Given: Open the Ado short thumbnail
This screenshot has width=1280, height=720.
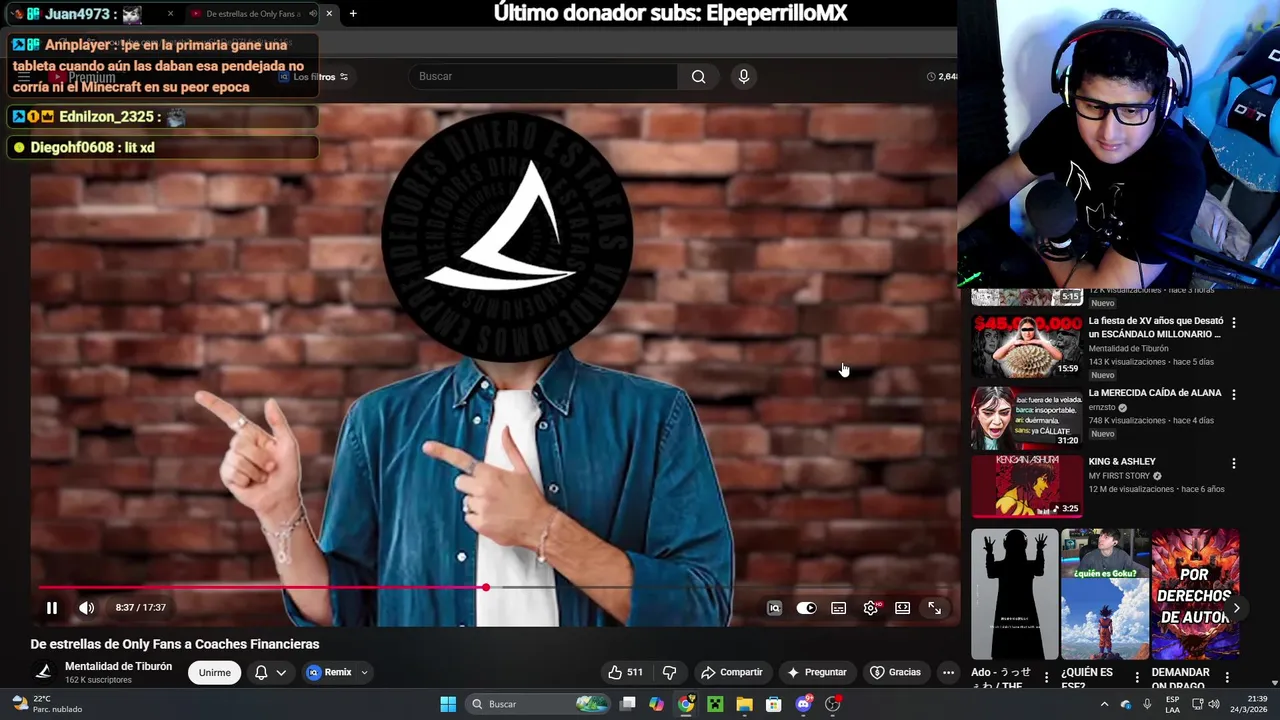Looking at the screenshot, I should point(1014,594).
